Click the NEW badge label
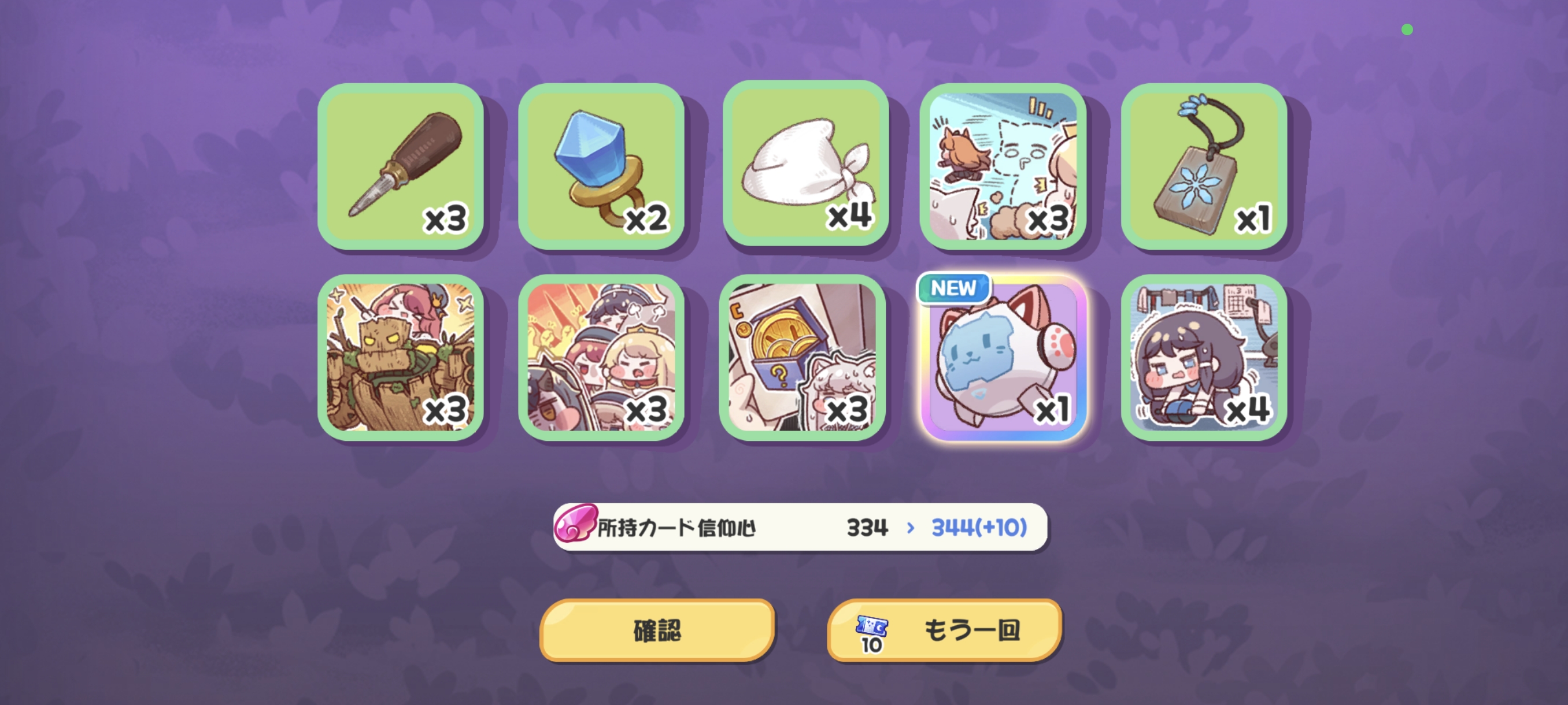This screenshot has width=1568, height=705. 953,288
